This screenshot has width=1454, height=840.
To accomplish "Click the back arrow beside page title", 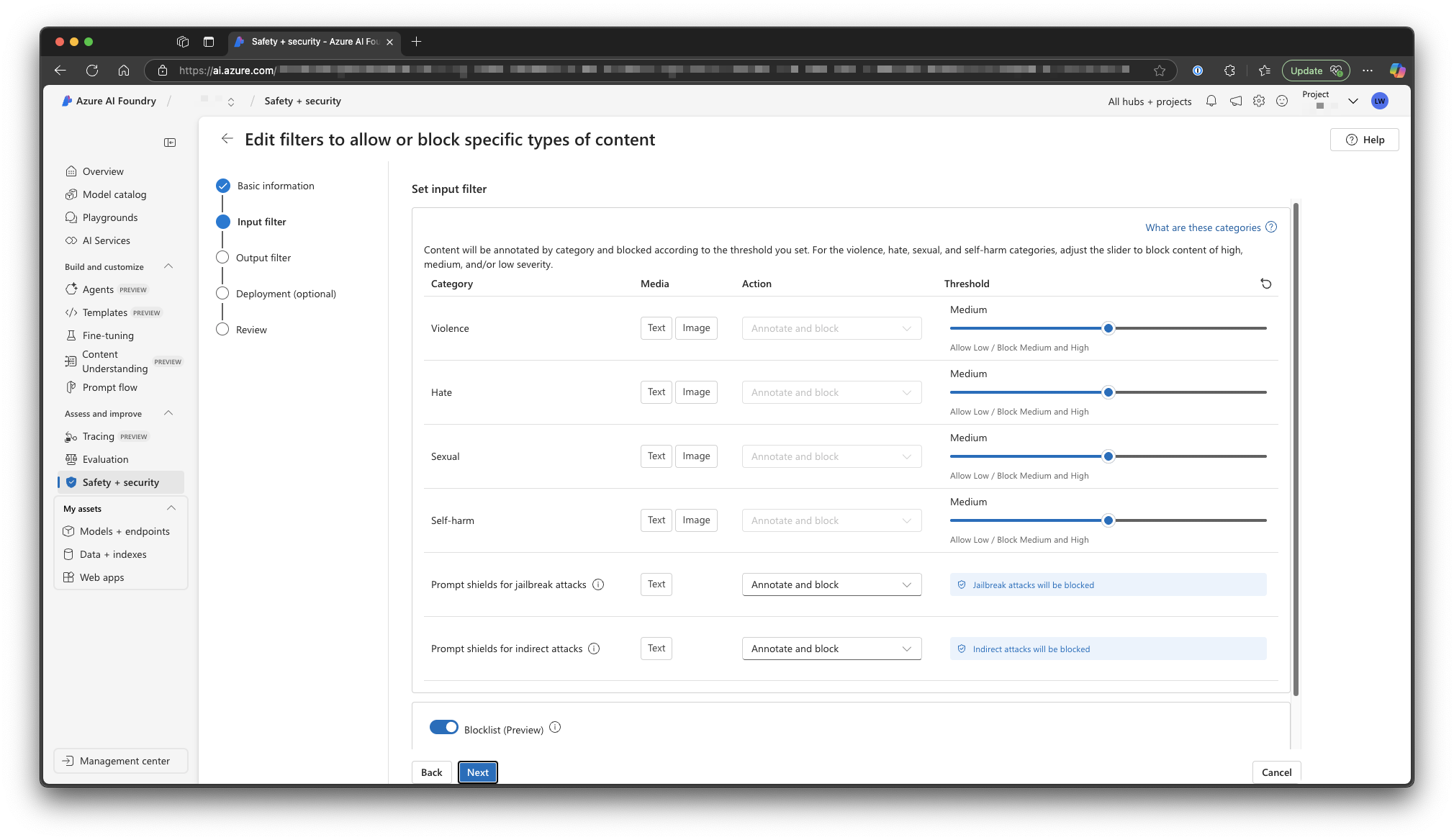I will click(227, 139).
